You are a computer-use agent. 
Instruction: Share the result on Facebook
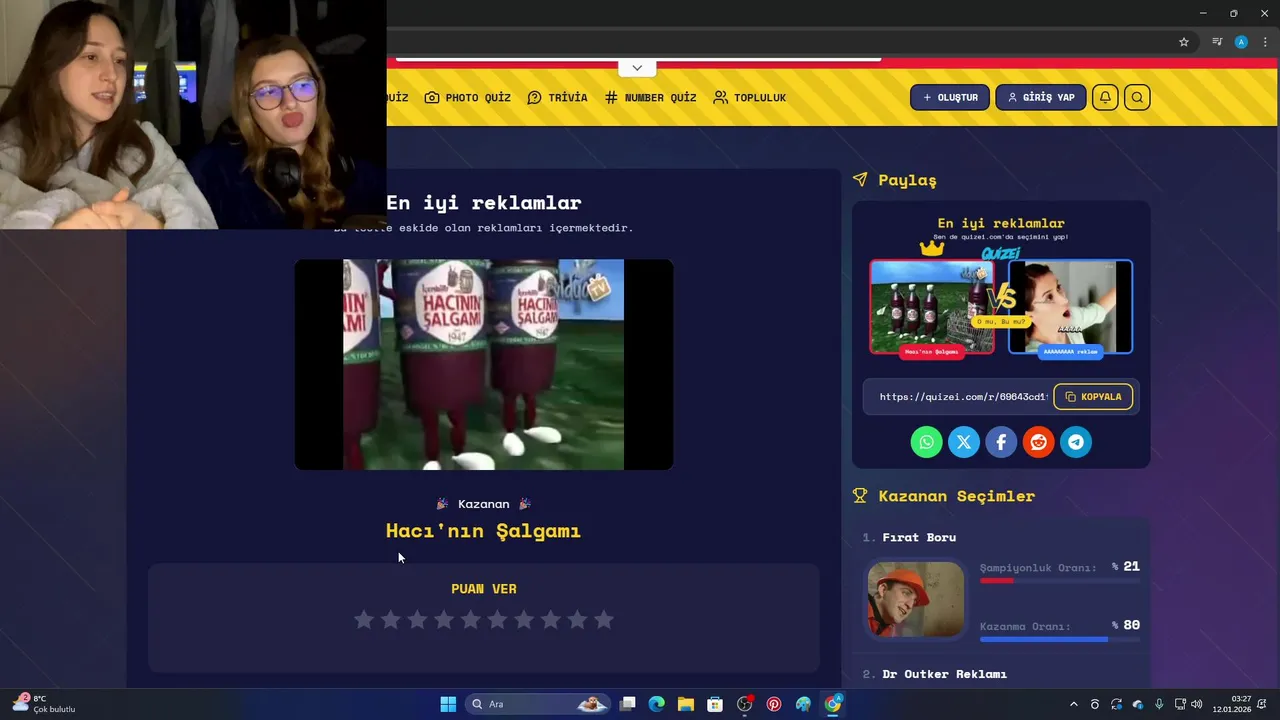(1001, 442)
